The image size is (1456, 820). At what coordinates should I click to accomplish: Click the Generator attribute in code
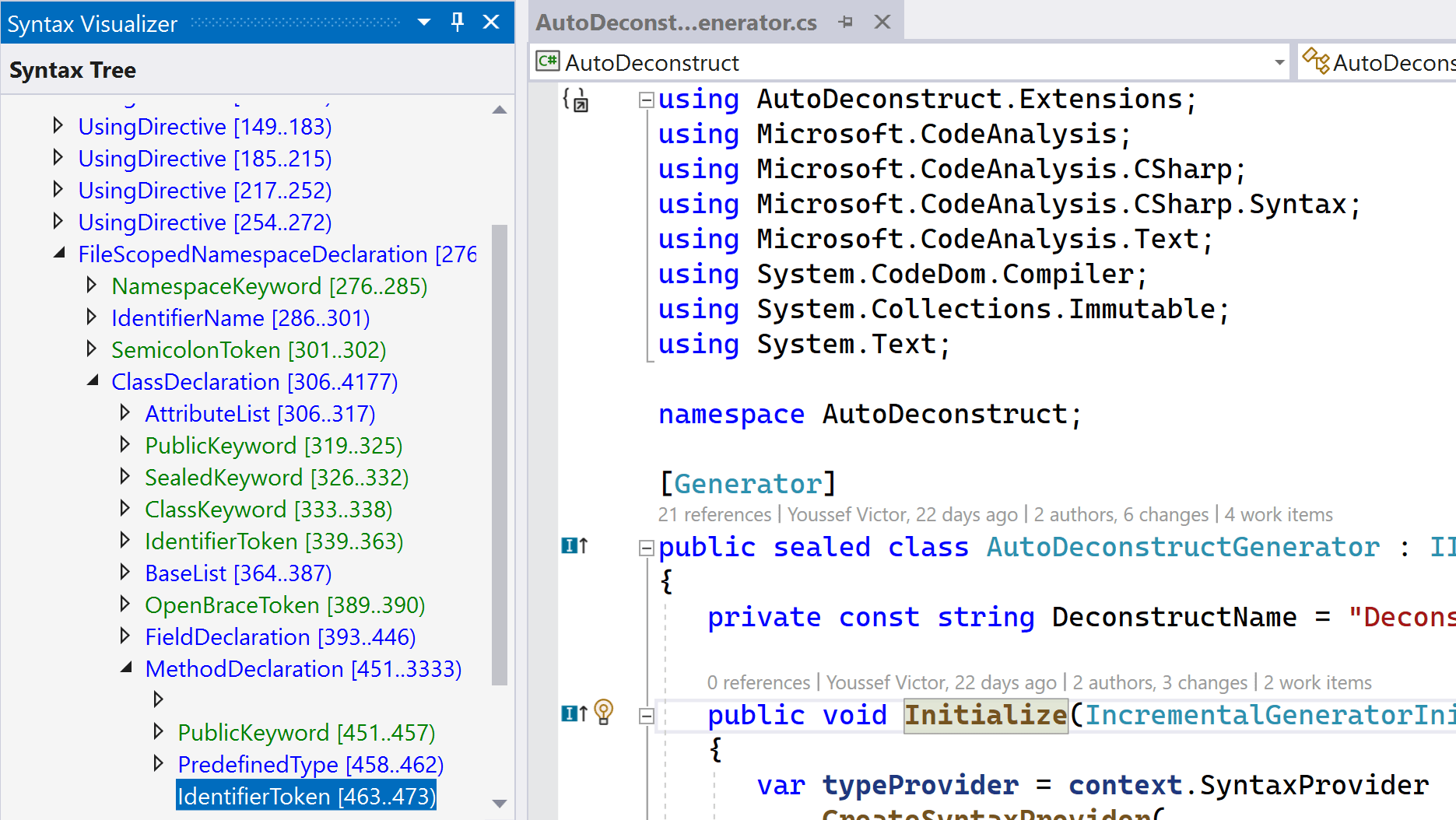[x=748, y=484]
